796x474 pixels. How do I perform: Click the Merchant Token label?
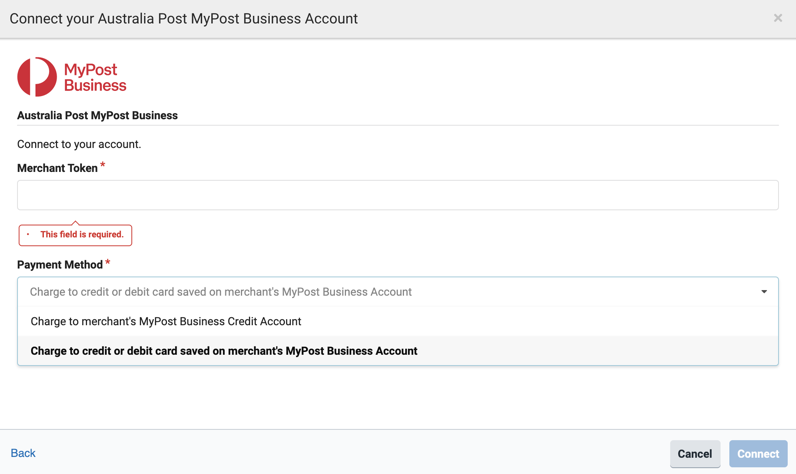tap(57, 168)
